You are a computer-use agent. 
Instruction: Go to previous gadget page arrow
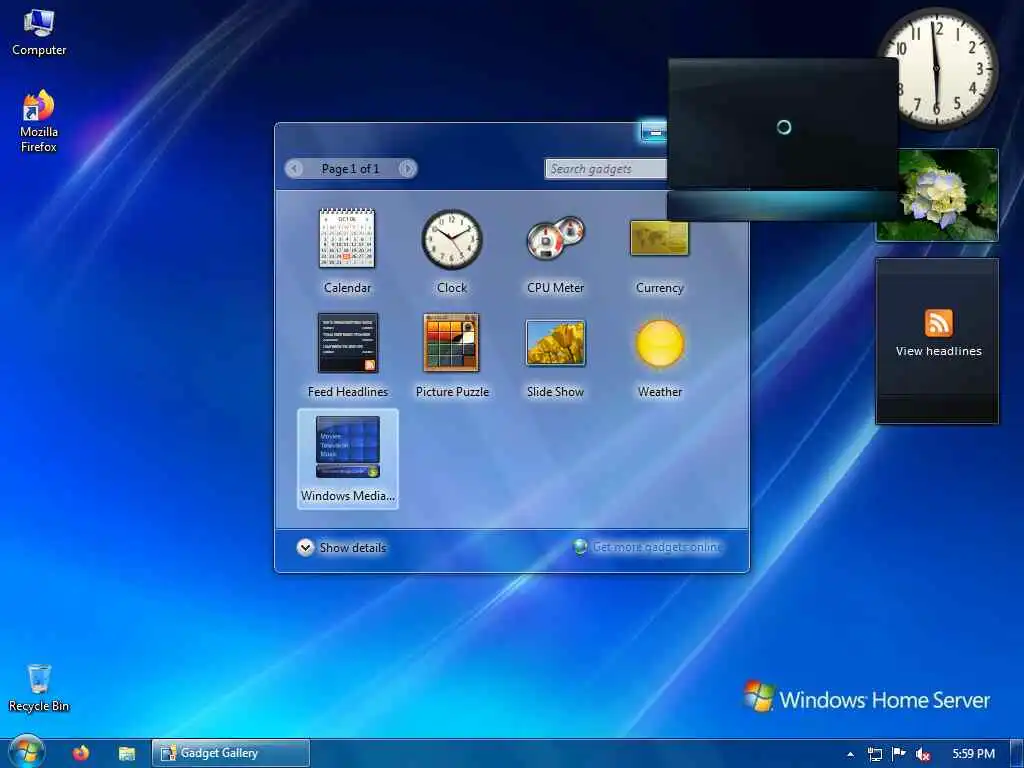click(295, 168)
